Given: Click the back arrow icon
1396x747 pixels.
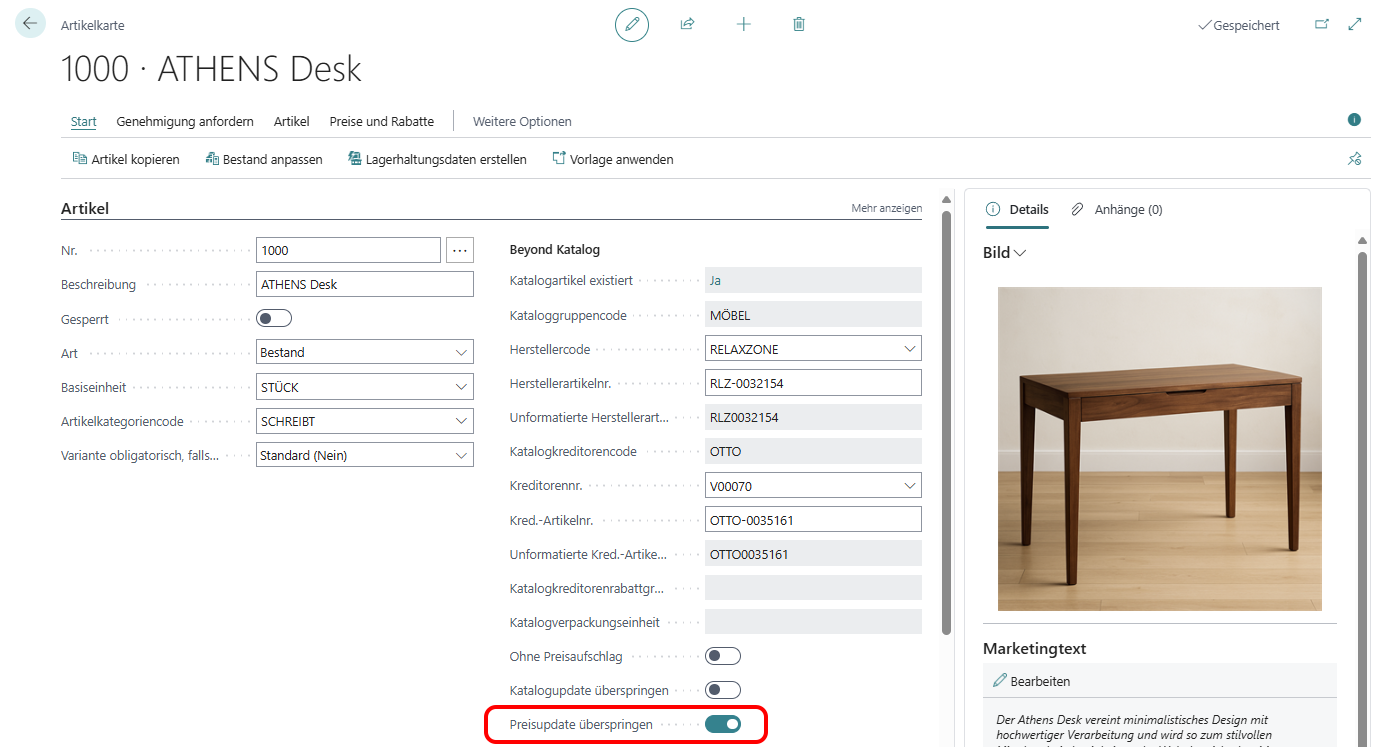Looking at the screenshot, I should tap(30, 23).
